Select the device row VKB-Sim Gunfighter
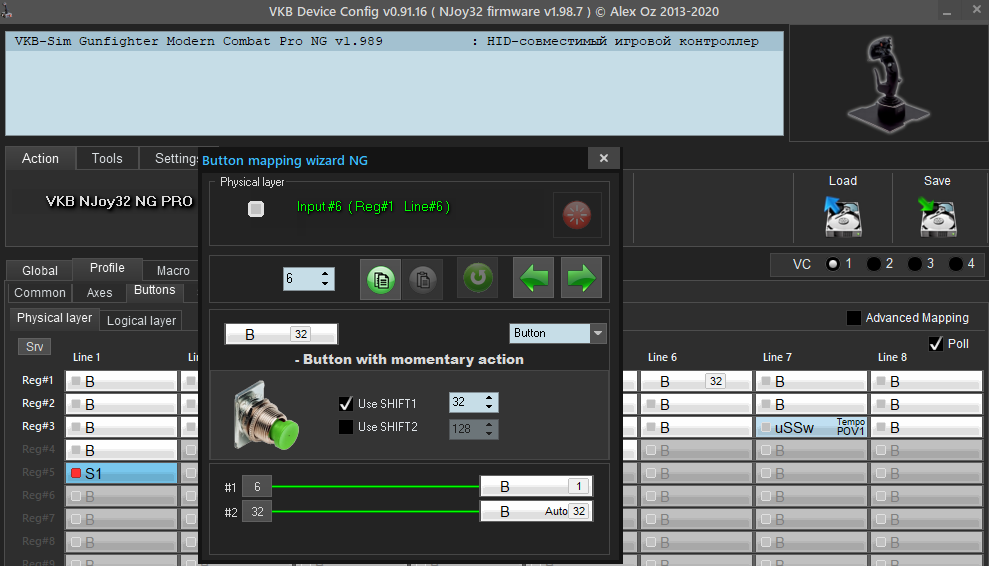 [x=394, y=42]
